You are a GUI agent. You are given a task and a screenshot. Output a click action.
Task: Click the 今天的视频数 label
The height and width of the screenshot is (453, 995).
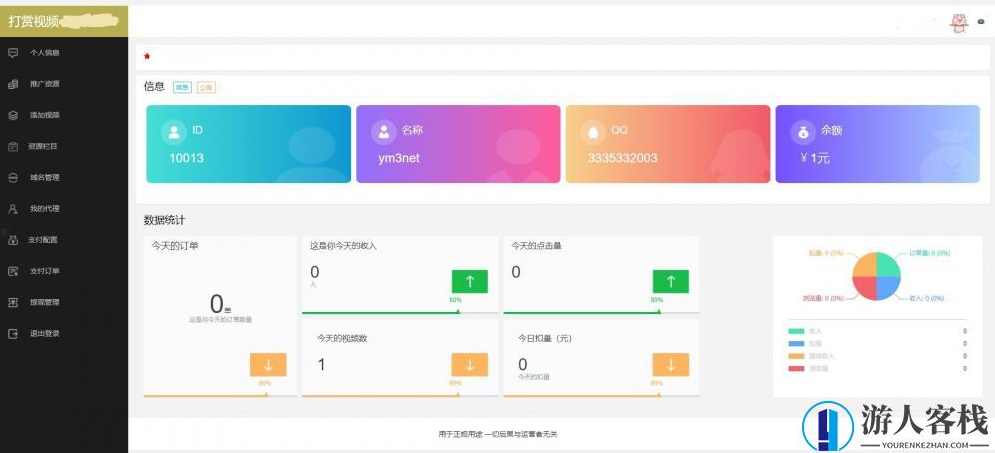coord(342,339)
